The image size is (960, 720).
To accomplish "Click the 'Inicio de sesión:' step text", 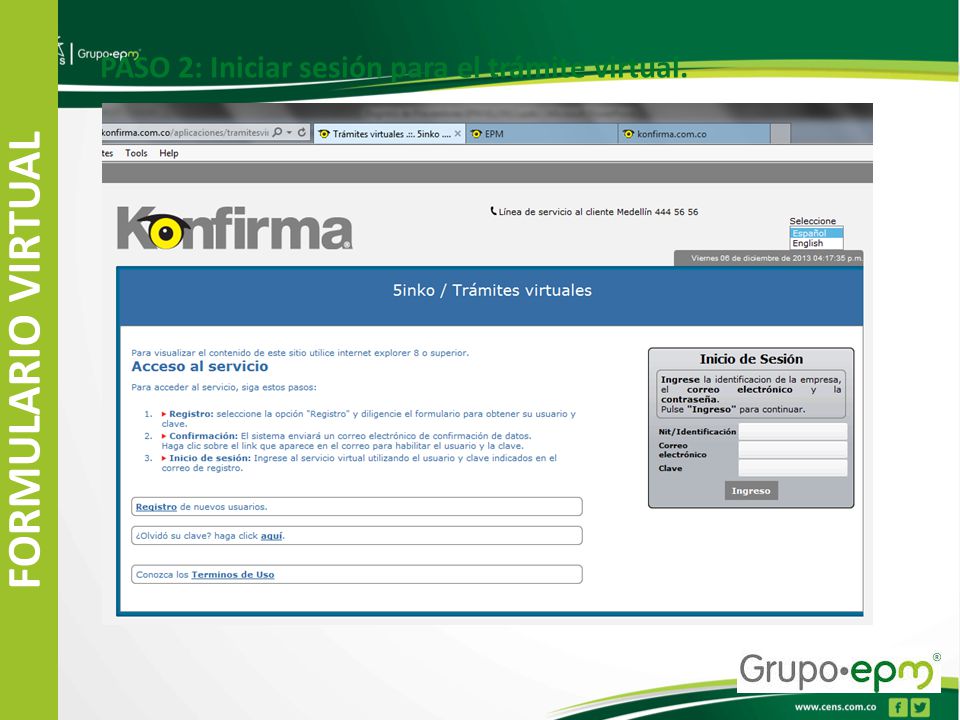I will (210, 458).
